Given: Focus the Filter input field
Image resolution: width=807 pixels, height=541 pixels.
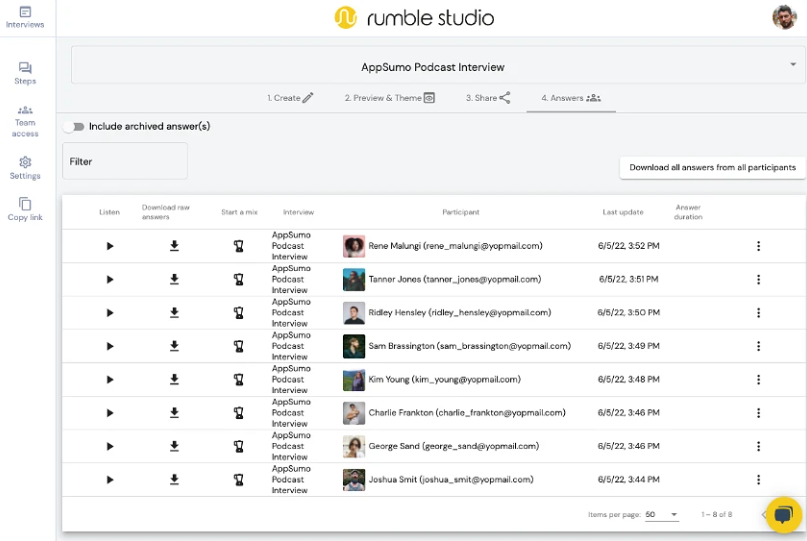Looking at the screenshot, I should click(x=125, y=161).
